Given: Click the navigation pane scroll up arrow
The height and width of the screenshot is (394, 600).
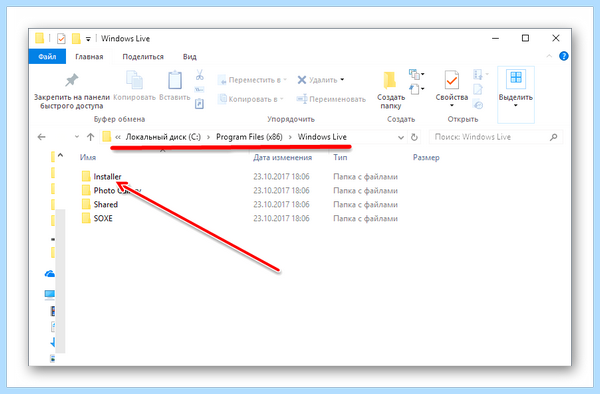Looking at the screenshot, I should (x=60, y=155).
